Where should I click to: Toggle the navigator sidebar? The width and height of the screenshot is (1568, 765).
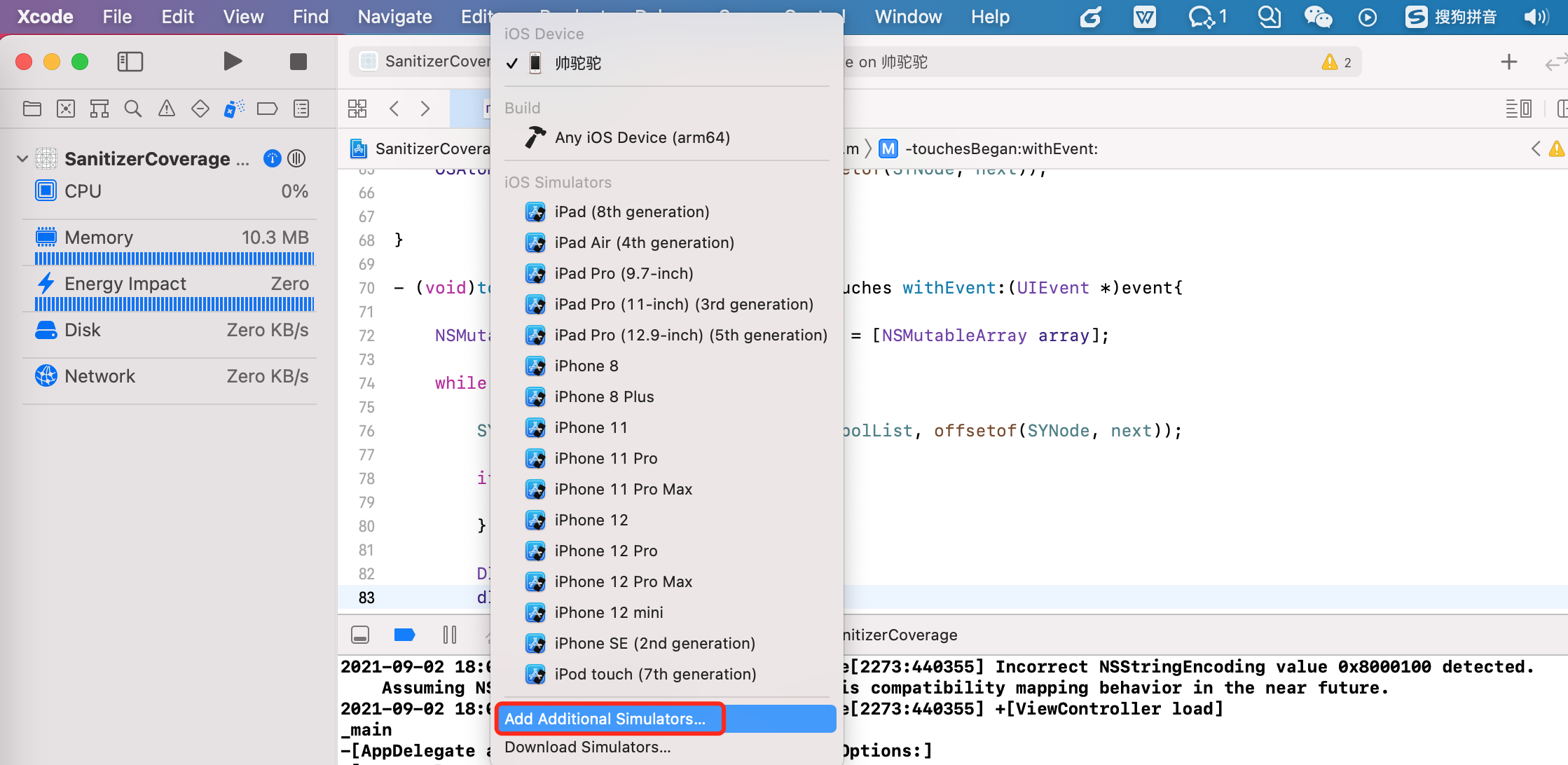click(130, 62)
